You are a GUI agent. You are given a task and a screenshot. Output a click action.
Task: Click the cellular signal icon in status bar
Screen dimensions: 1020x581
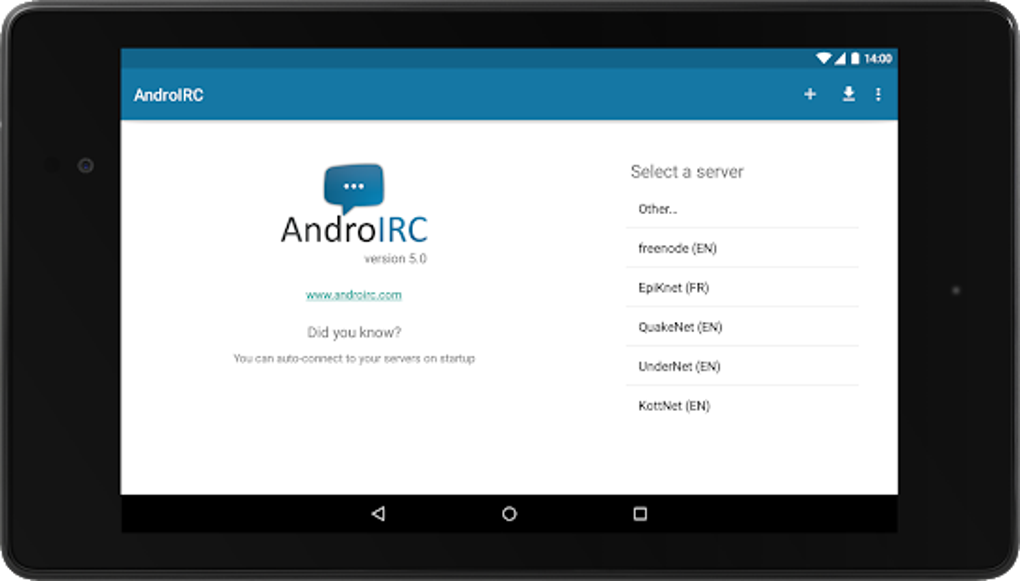coord(840,58)
